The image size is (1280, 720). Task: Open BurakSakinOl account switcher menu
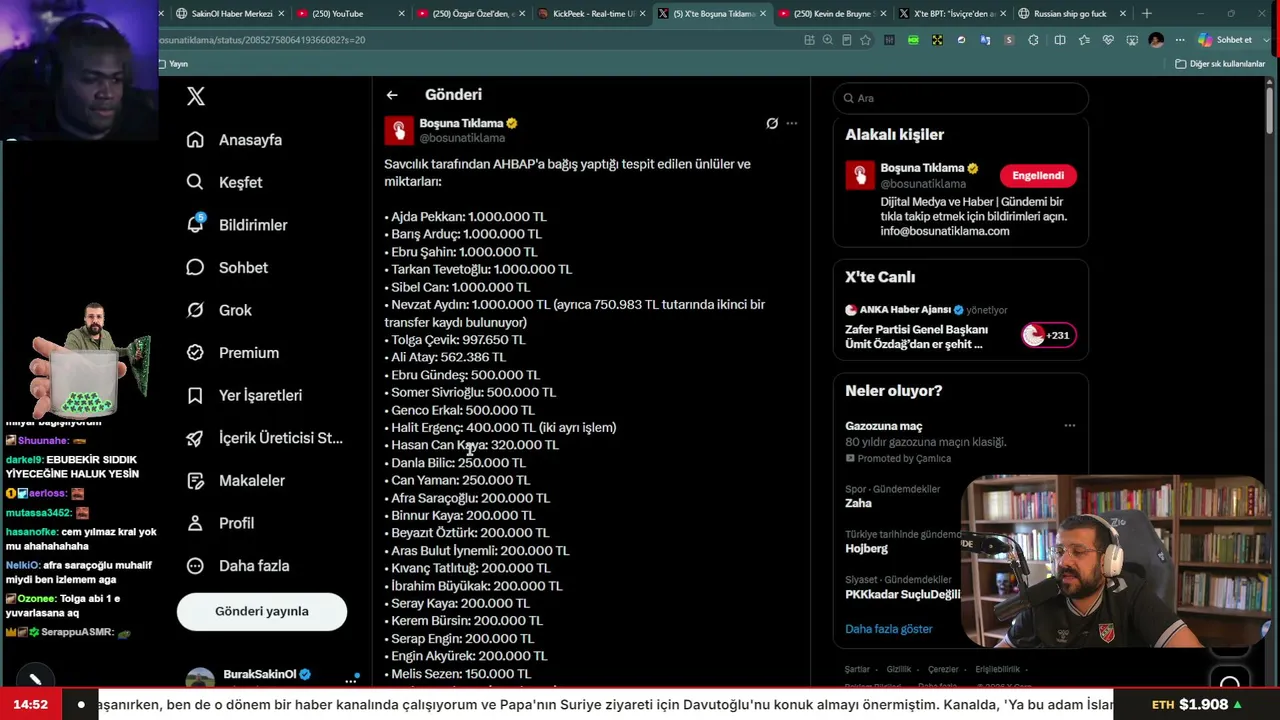pos(351,679)
